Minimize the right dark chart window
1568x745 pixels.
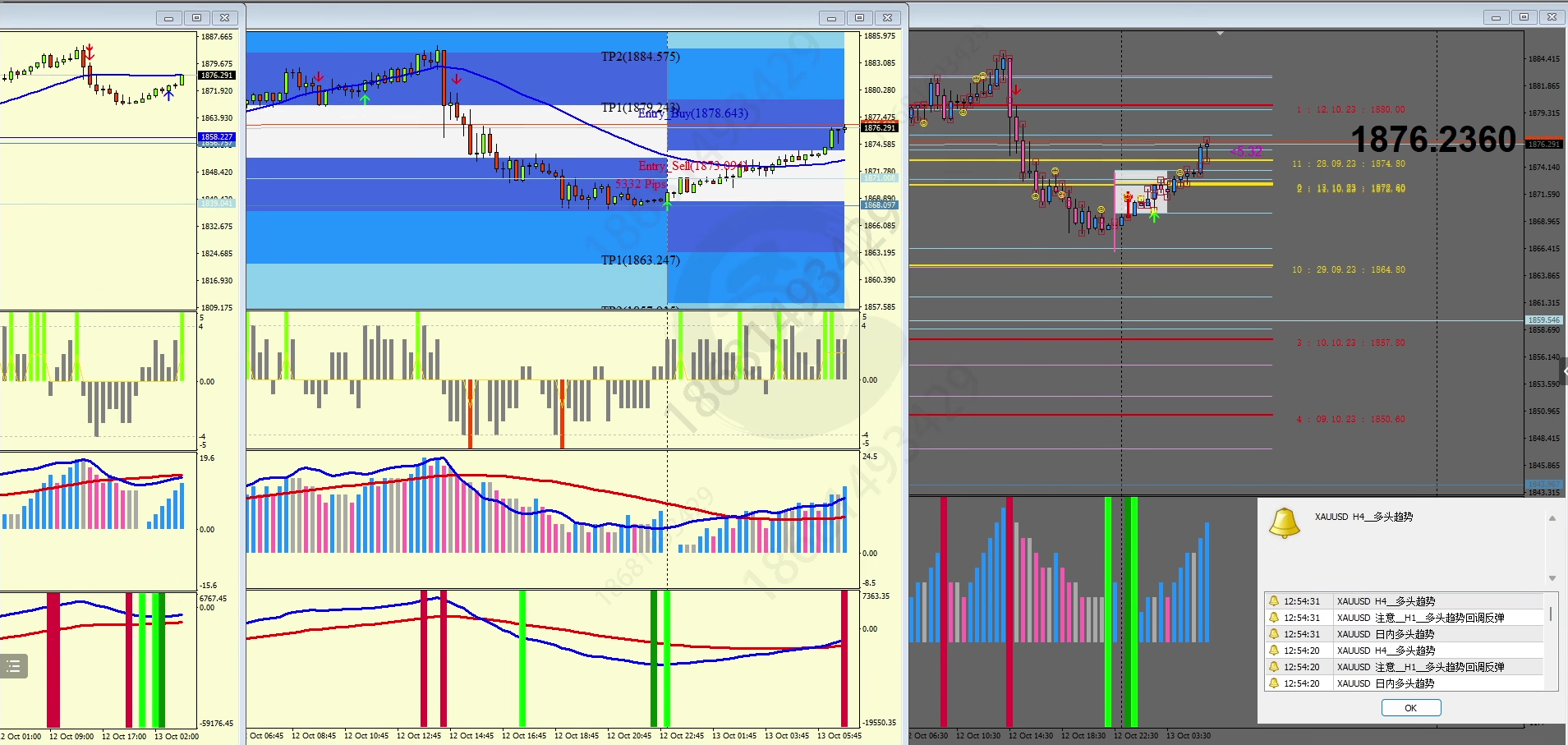click(1496, 16)
